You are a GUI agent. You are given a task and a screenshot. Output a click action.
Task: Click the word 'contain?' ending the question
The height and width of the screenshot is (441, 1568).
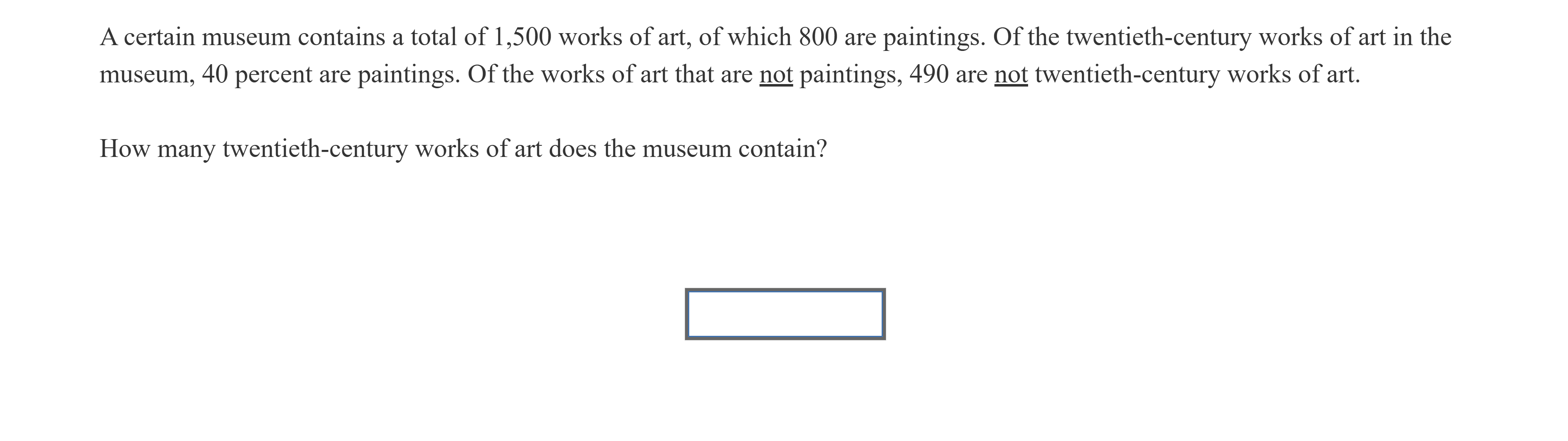(x=782, y=149)
